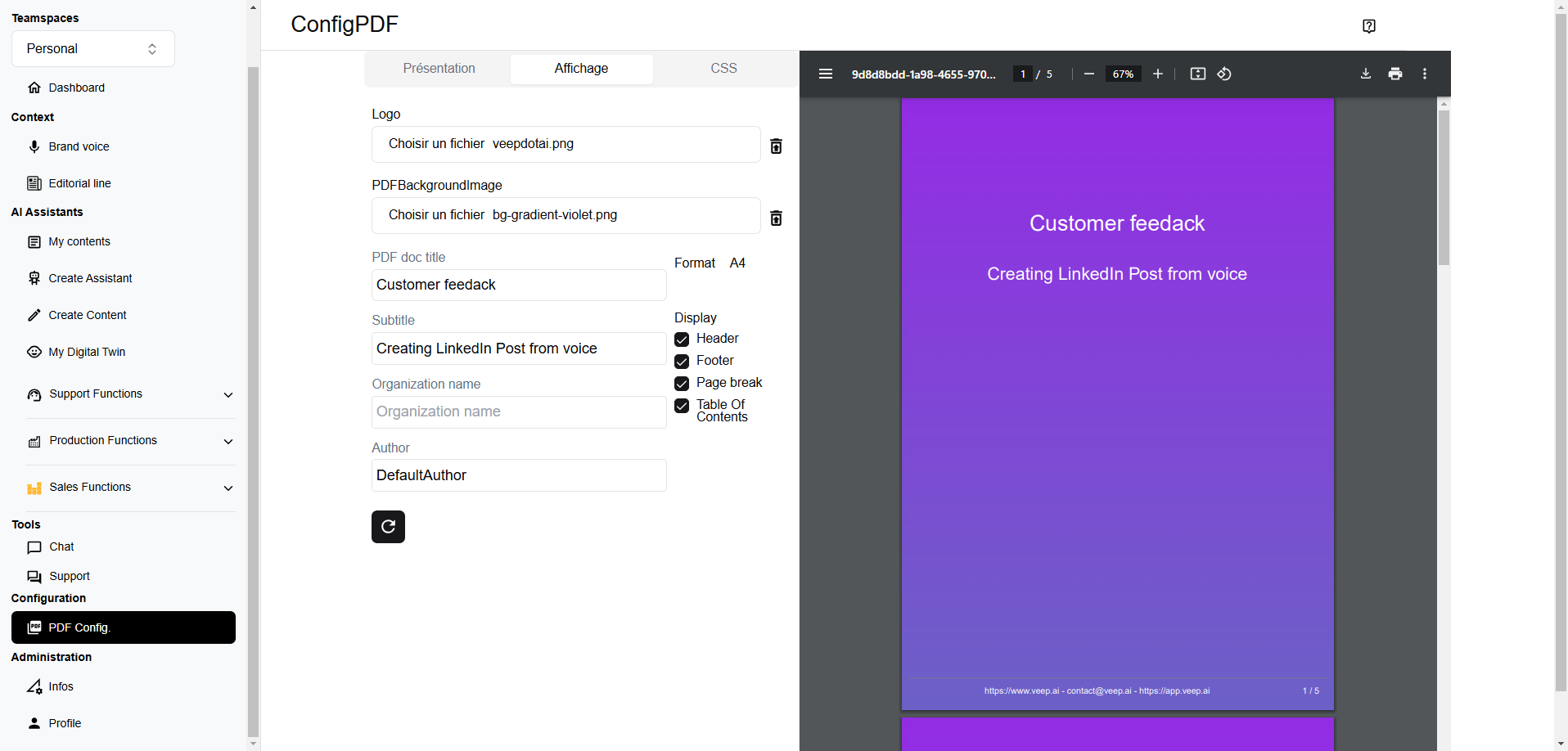
Task: Toggle the Table Of Contents checkbox
Action: 681,406
